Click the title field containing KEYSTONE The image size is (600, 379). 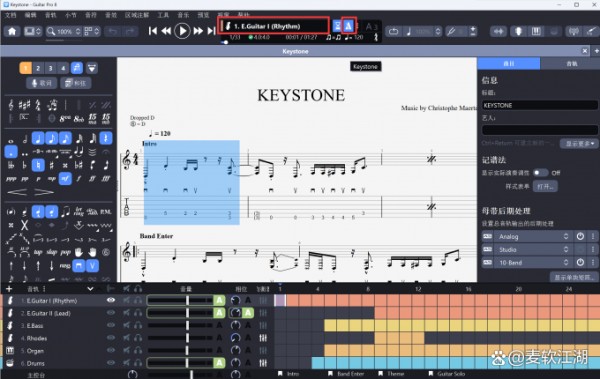tap(540, 105)
